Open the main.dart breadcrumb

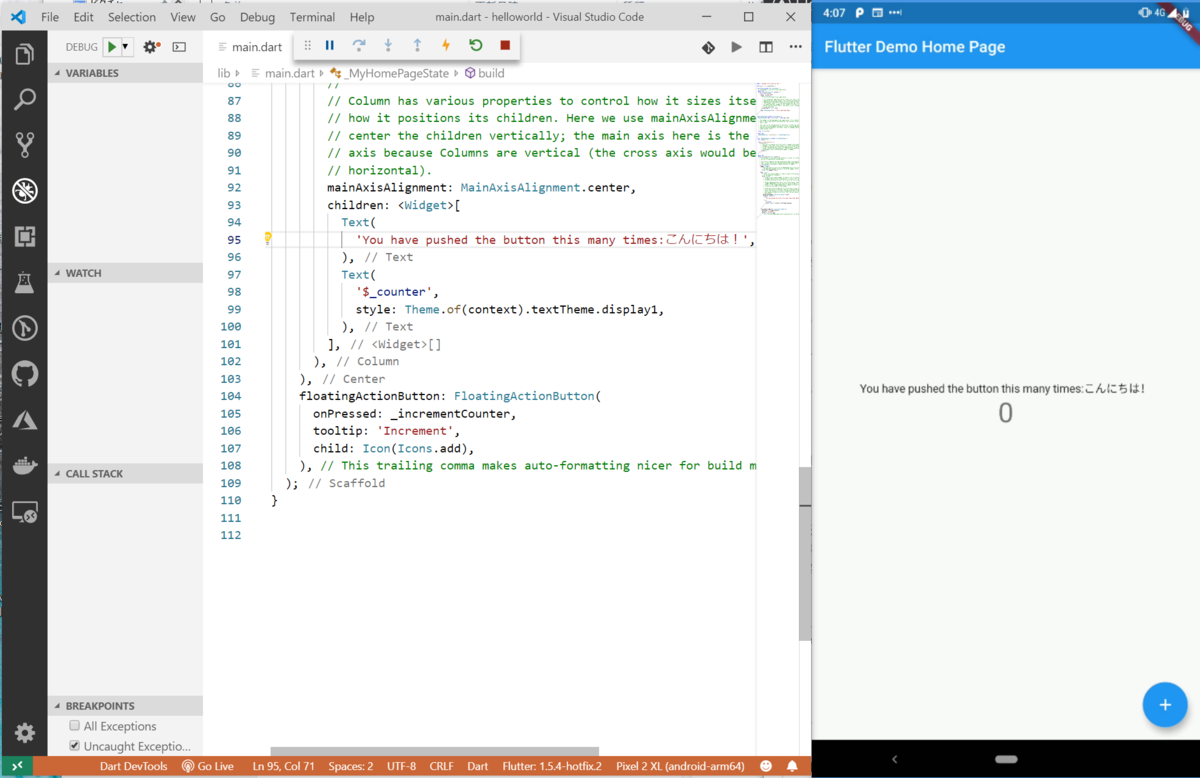pos(283,73)
